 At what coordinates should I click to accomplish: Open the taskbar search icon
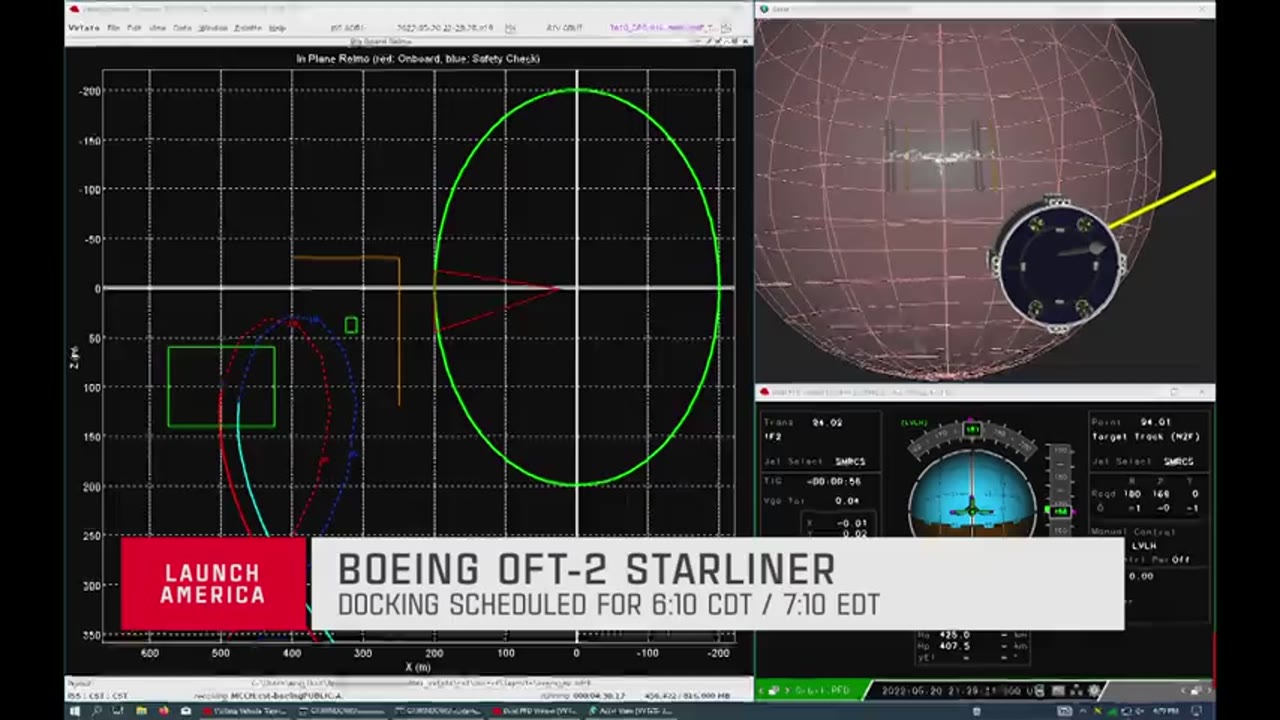point(97,711)
